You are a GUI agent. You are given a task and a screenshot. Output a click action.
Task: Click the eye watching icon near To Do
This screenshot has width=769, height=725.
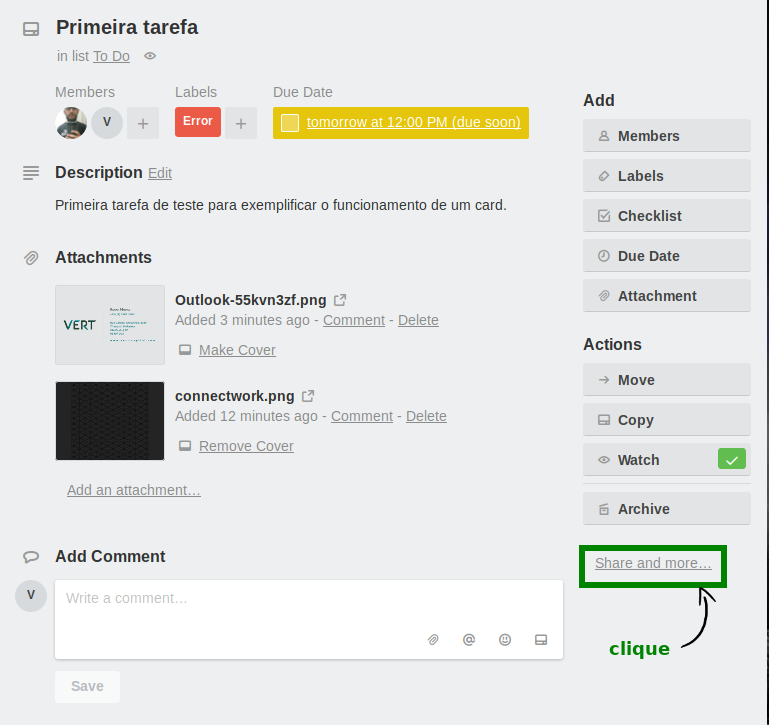[x=150, y=56]
